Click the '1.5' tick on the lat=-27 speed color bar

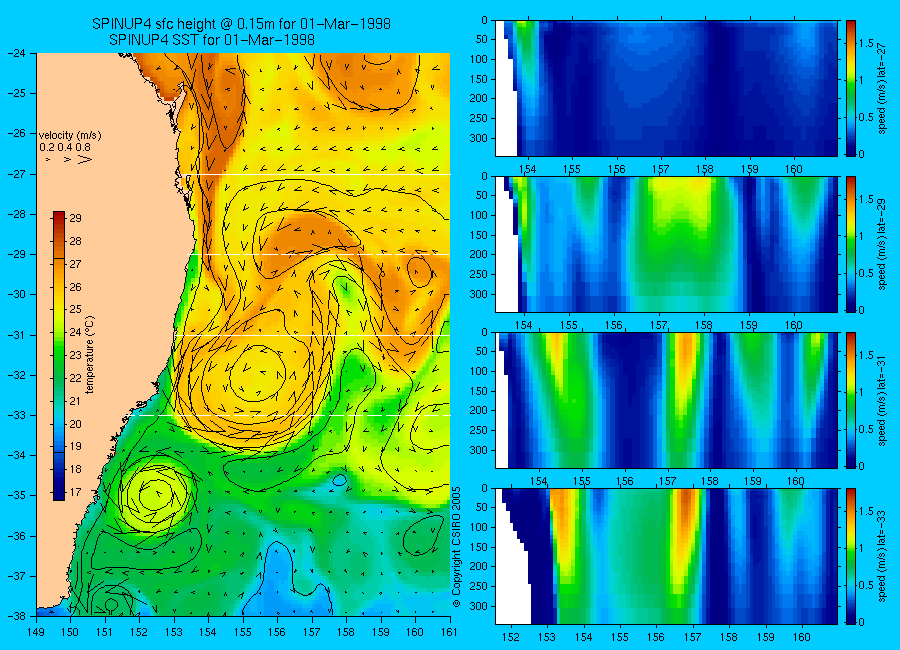pos(867,43)
